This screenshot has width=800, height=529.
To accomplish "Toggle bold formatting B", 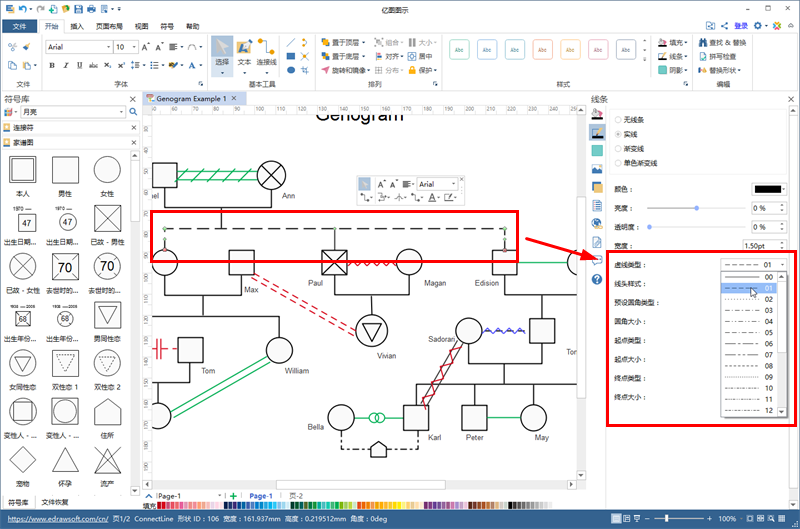I will click(x=52, y=65).
